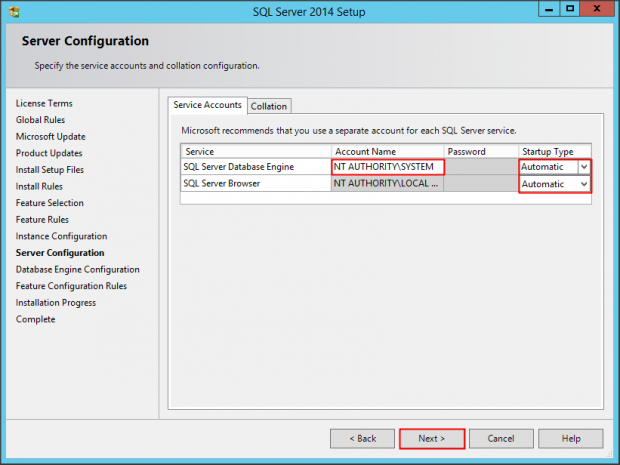Screen dimensions: 620x465
Task: Click Database Engine Configuration step
Action: tap(78, 269)
